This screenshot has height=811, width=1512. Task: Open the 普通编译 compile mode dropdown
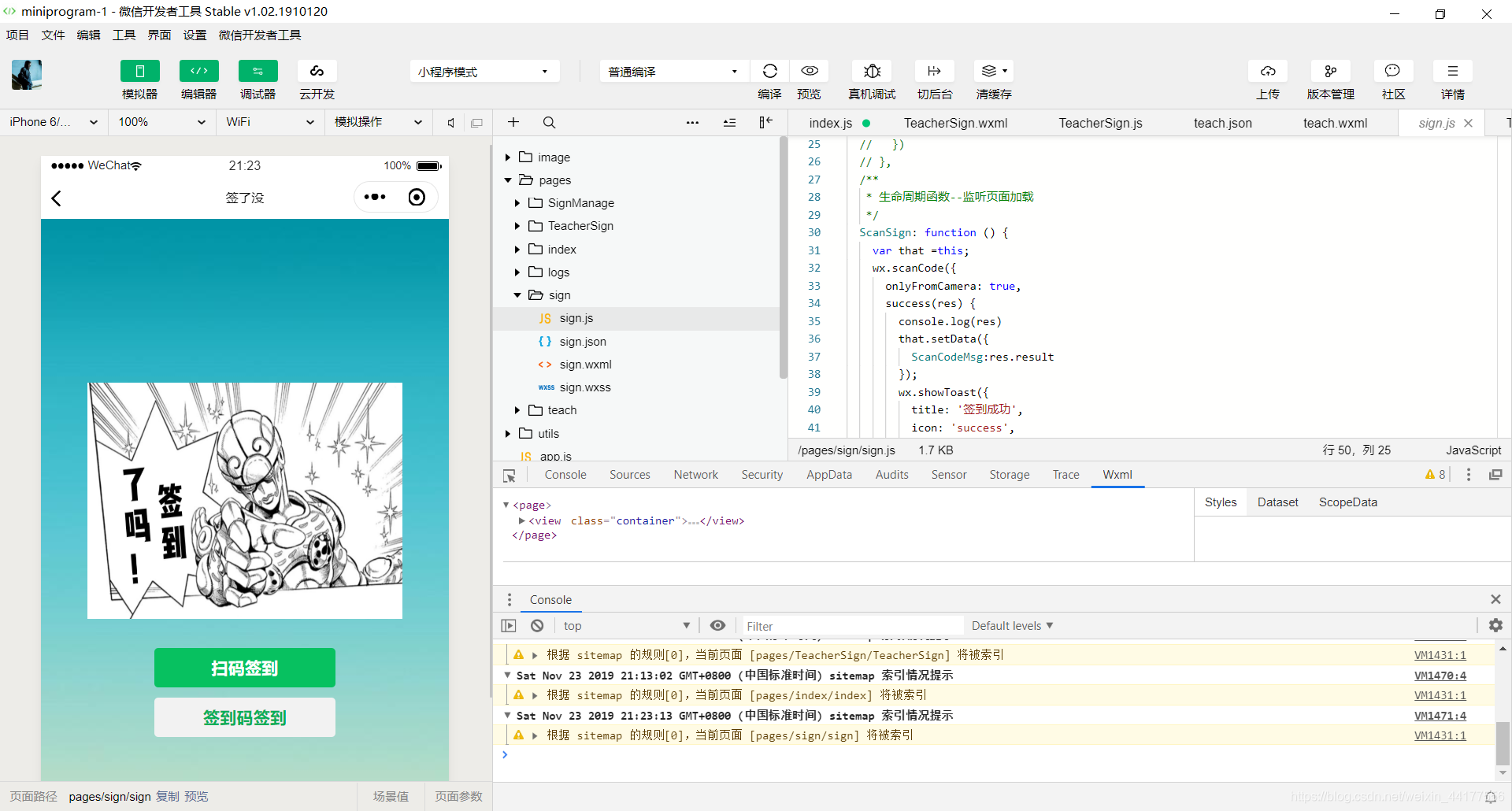[x=675, y=72]
